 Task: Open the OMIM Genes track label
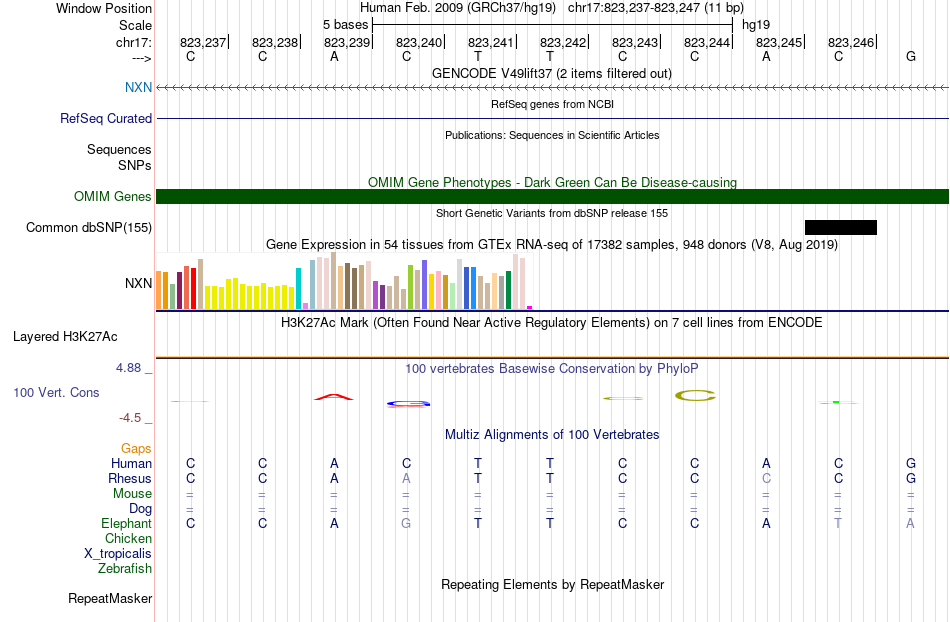[x=113, y=196]
